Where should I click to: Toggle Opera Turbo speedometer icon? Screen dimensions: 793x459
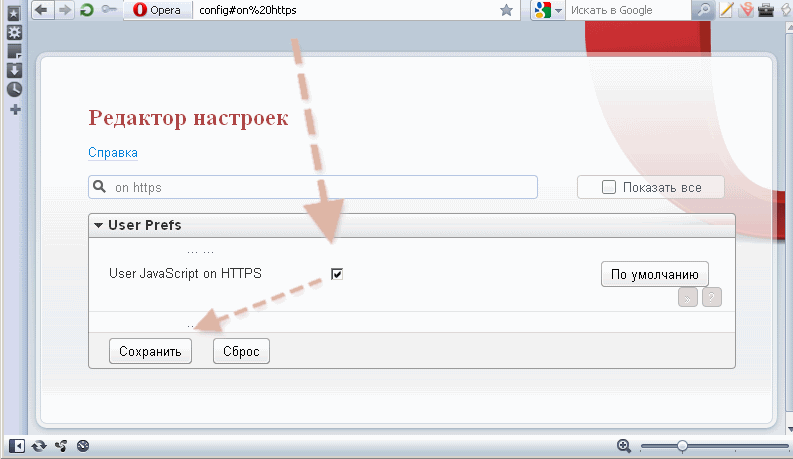coord(83,446)
